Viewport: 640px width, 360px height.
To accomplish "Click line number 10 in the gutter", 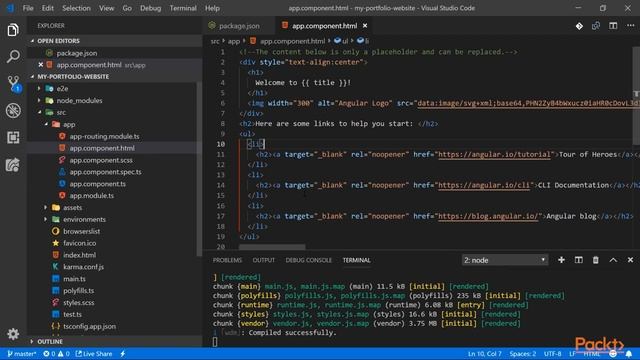I will click(x=220, y=144).
